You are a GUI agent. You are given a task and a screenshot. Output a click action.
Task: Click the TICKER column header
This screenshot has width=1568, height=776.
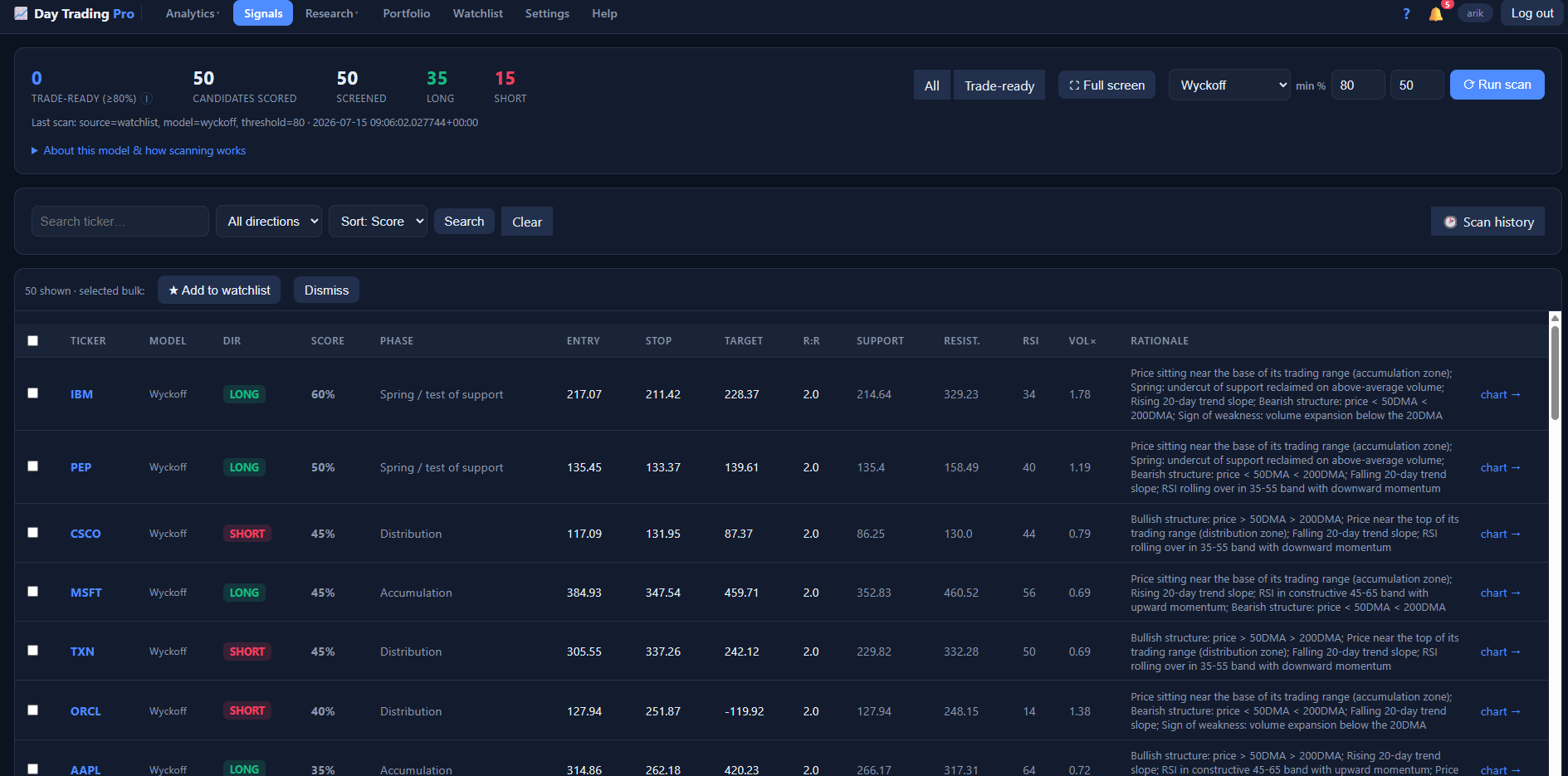pyautogui.click(x=88, y=341)
